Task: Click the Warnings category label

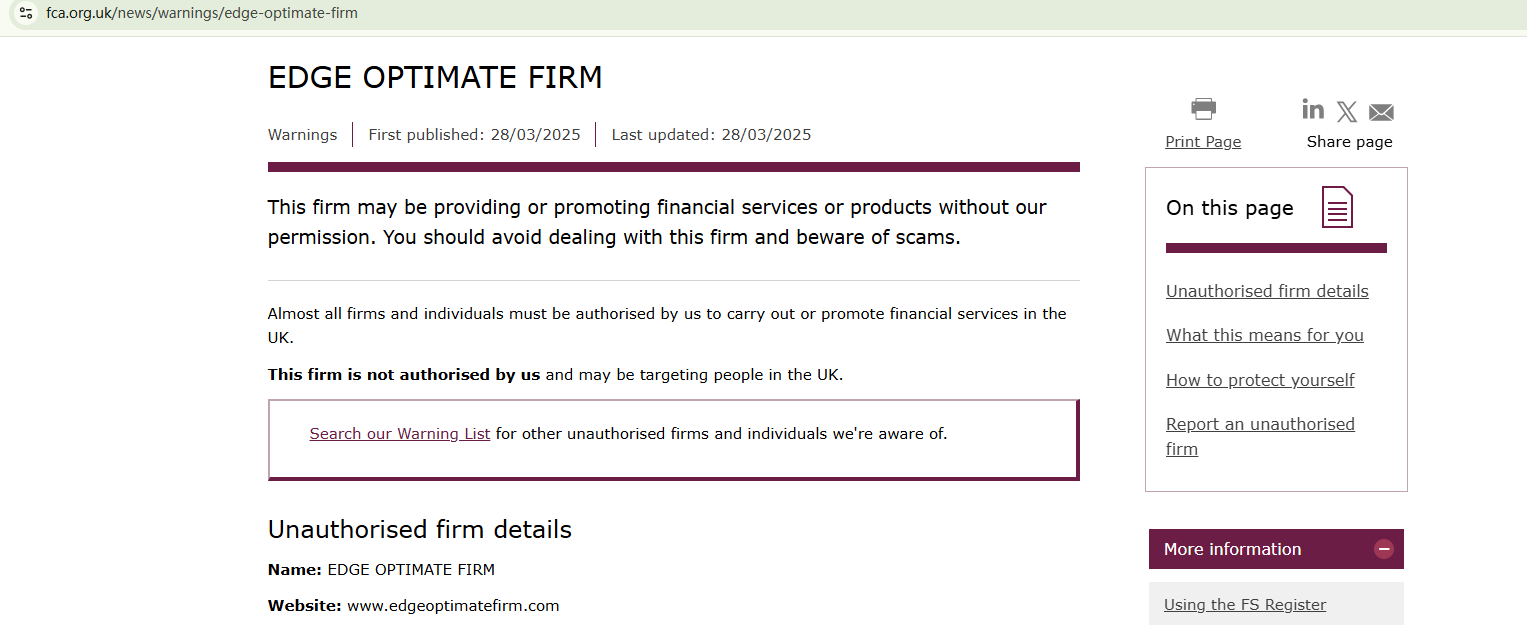Action: click(302, 135)
